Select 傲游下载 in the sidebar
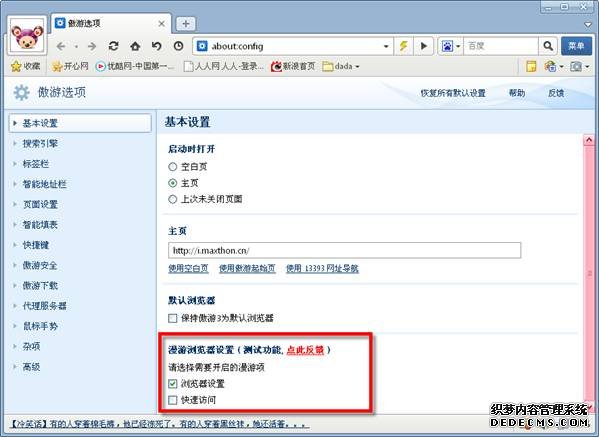The height and width of the screenshot is (437, 599). tap(40, 285)
